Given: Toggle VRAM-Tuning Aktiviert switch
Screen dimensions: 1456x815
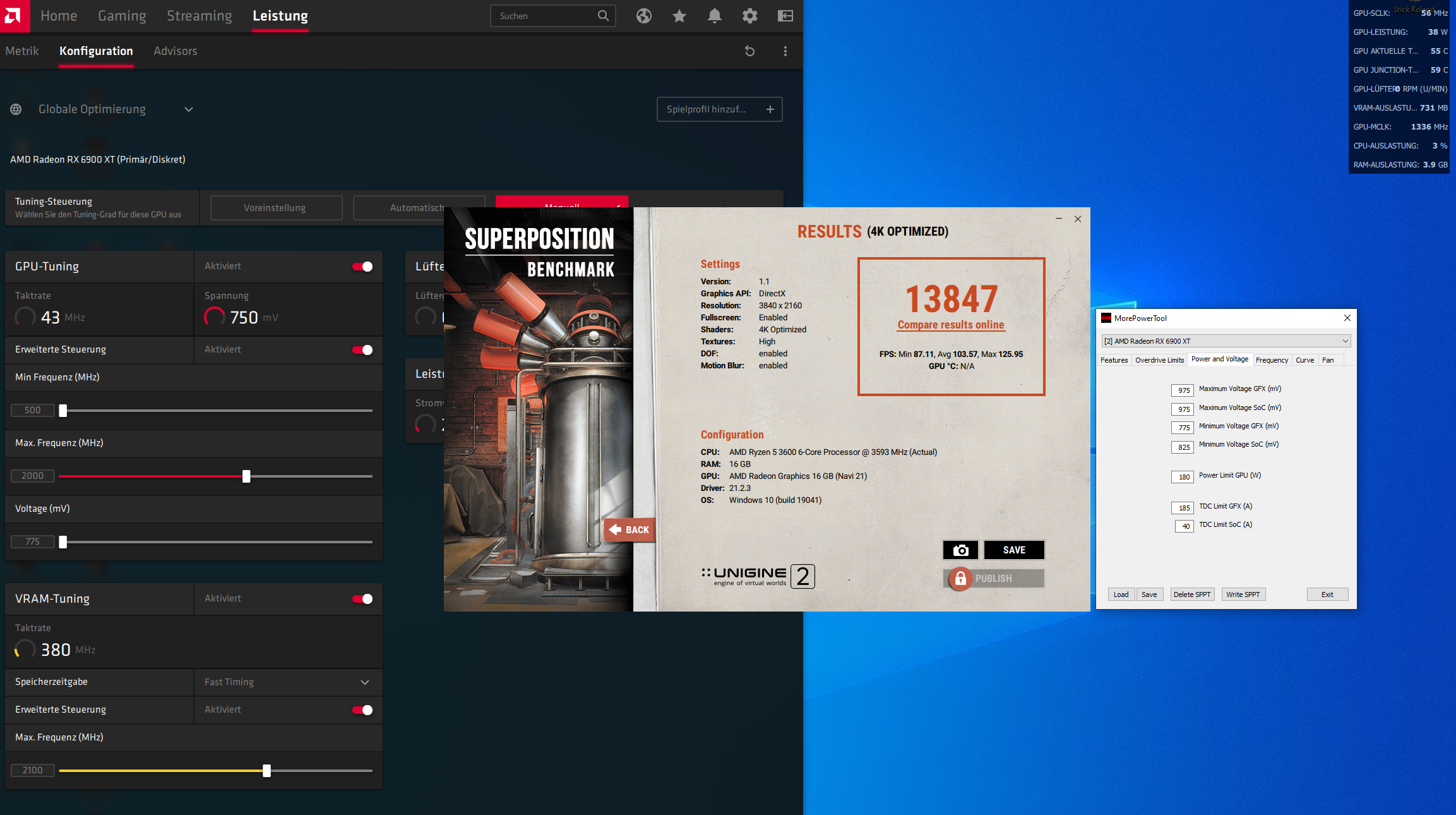Looking at the screenshot, I should click(x=362, y=599).
